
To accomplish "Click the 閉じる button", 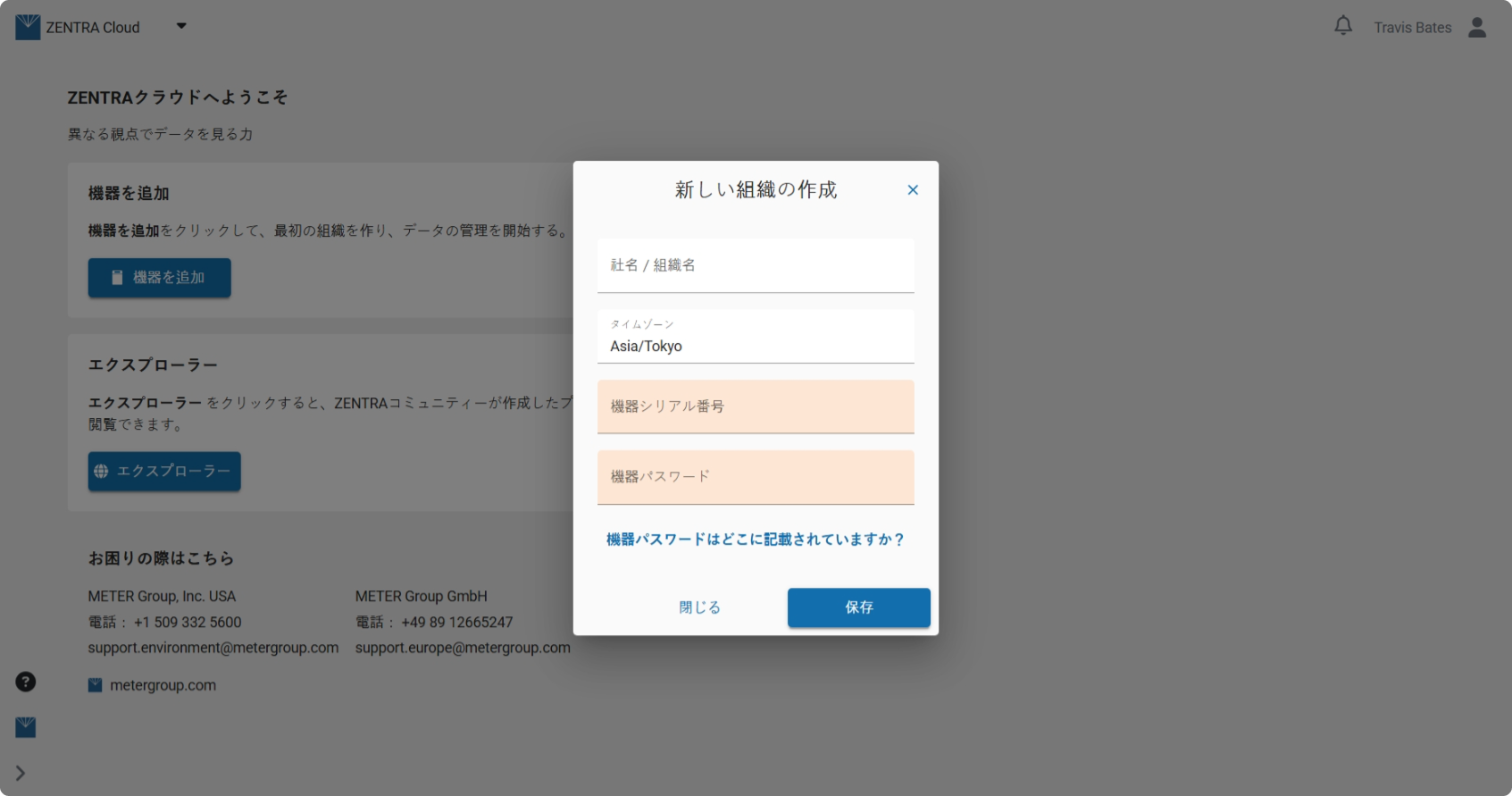I will tap(699, 607).
